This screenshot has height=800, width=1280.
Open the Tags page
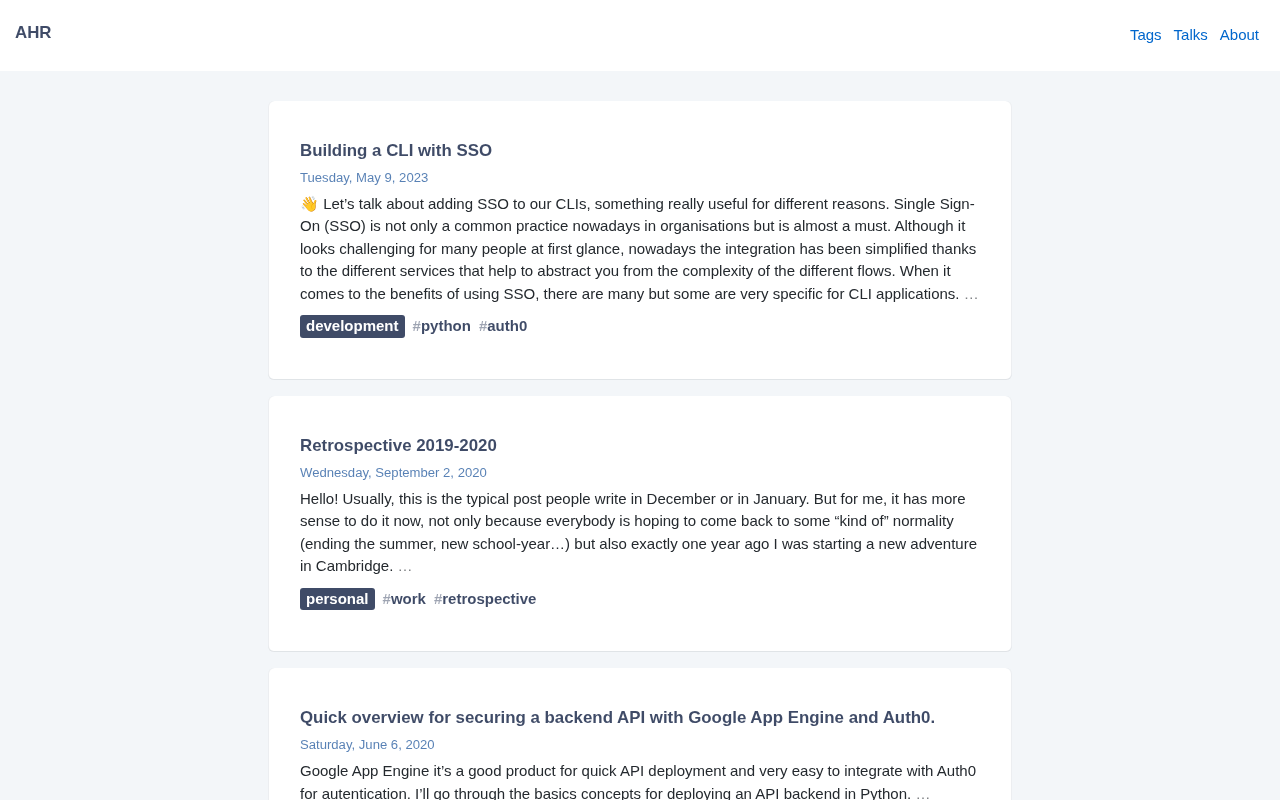pos(1145,35)
